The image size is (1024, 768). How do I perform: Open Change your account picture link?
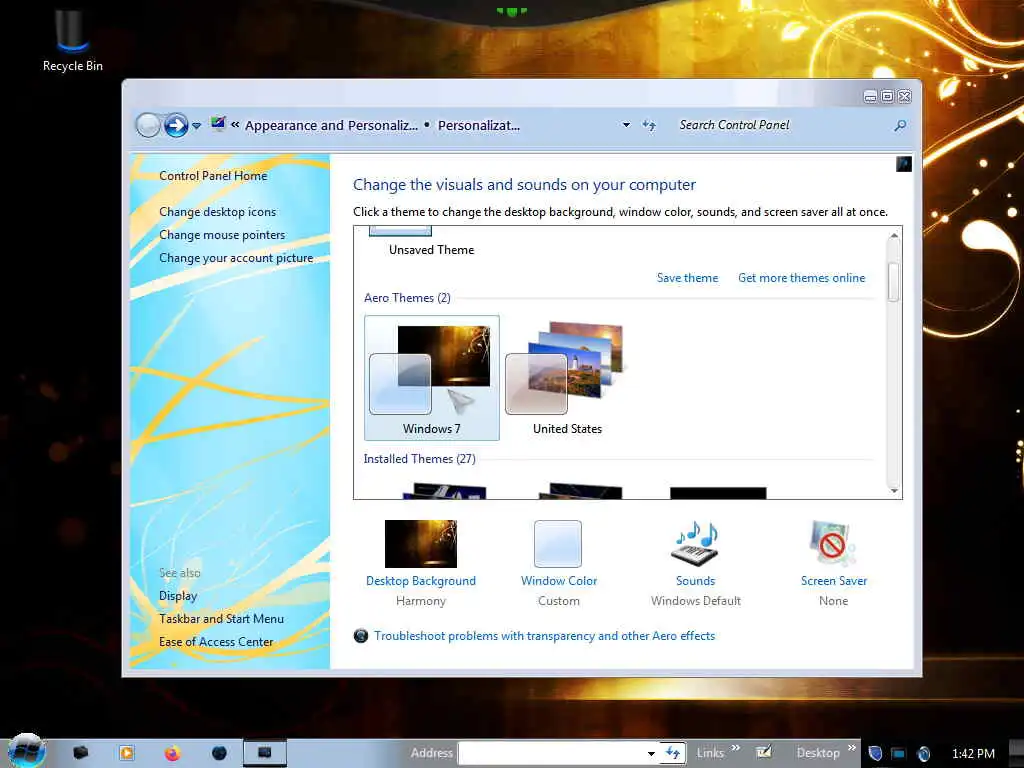tap(236, 258)
